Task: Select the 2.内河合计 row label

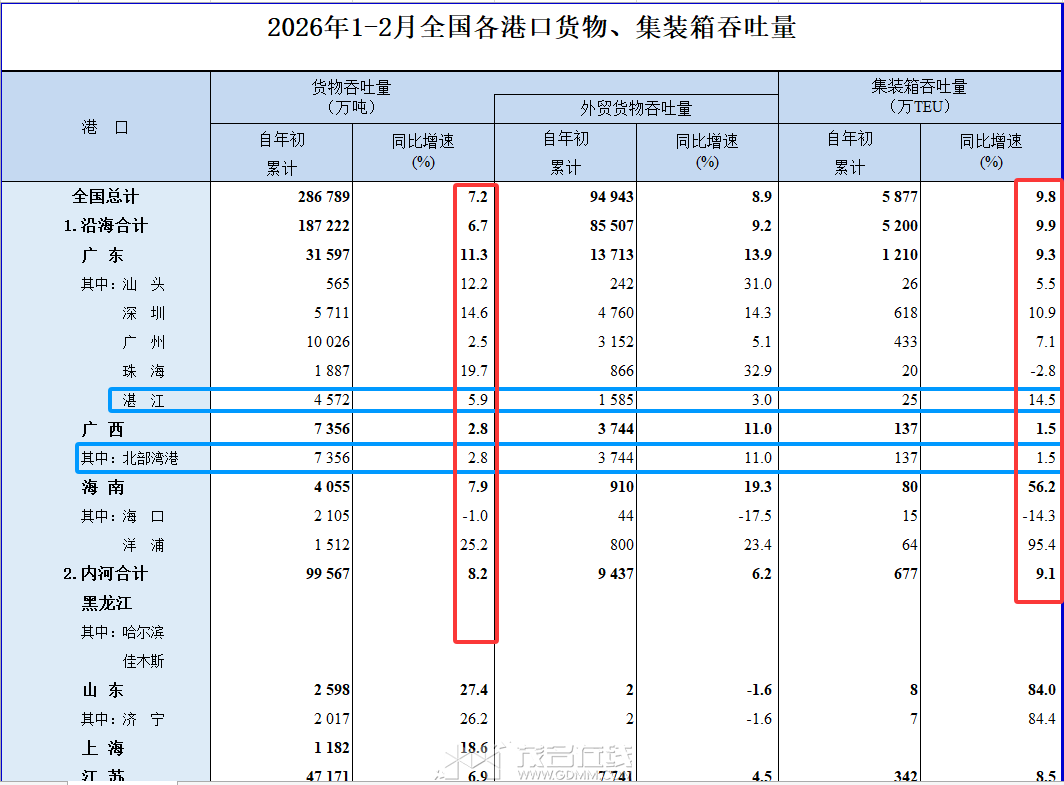Action: point(105,574)
